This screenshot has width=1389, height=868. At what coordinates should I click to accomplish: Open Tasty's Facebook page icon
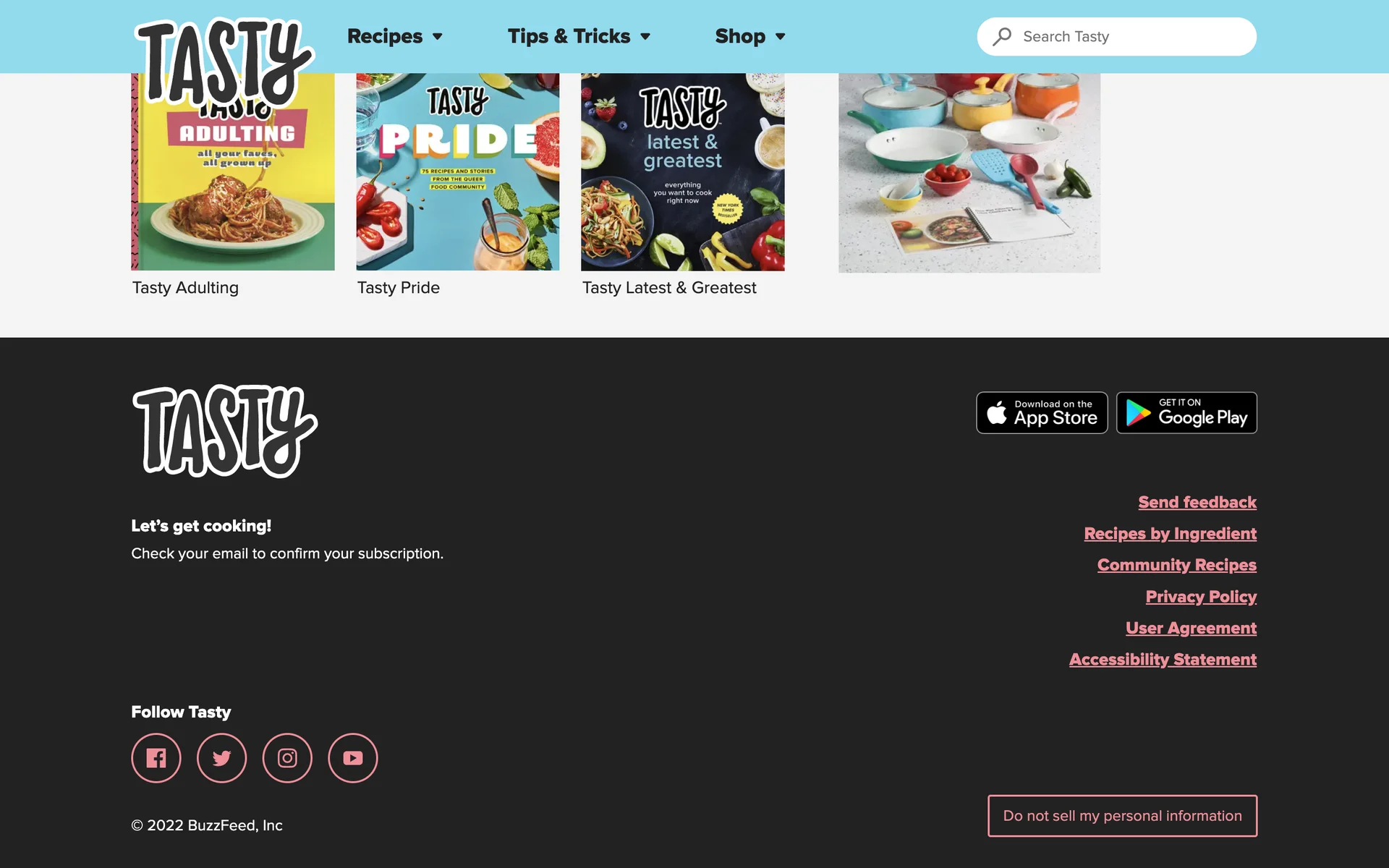[x=156, y=758]
